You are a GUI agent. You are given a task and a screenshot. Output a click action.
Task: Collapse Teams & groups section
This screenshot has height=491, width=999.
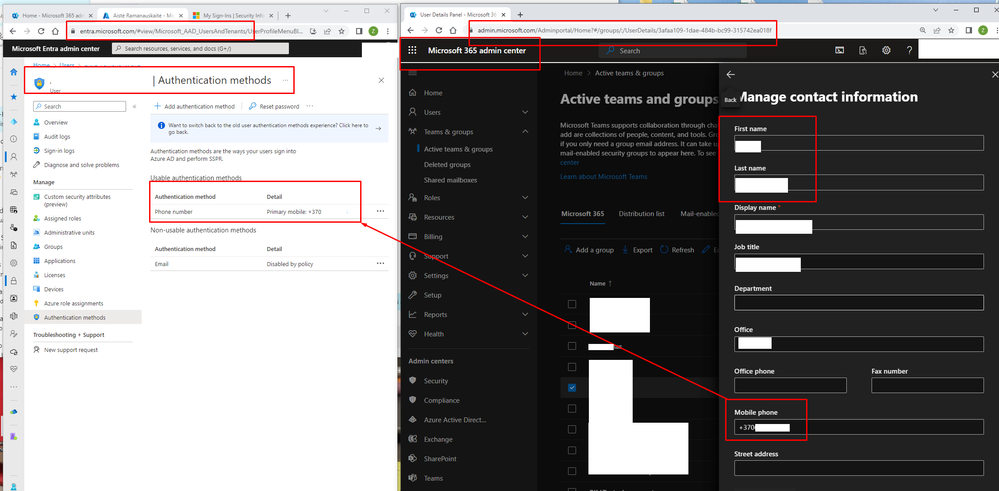pyautogui.click(x=524, y=132)
